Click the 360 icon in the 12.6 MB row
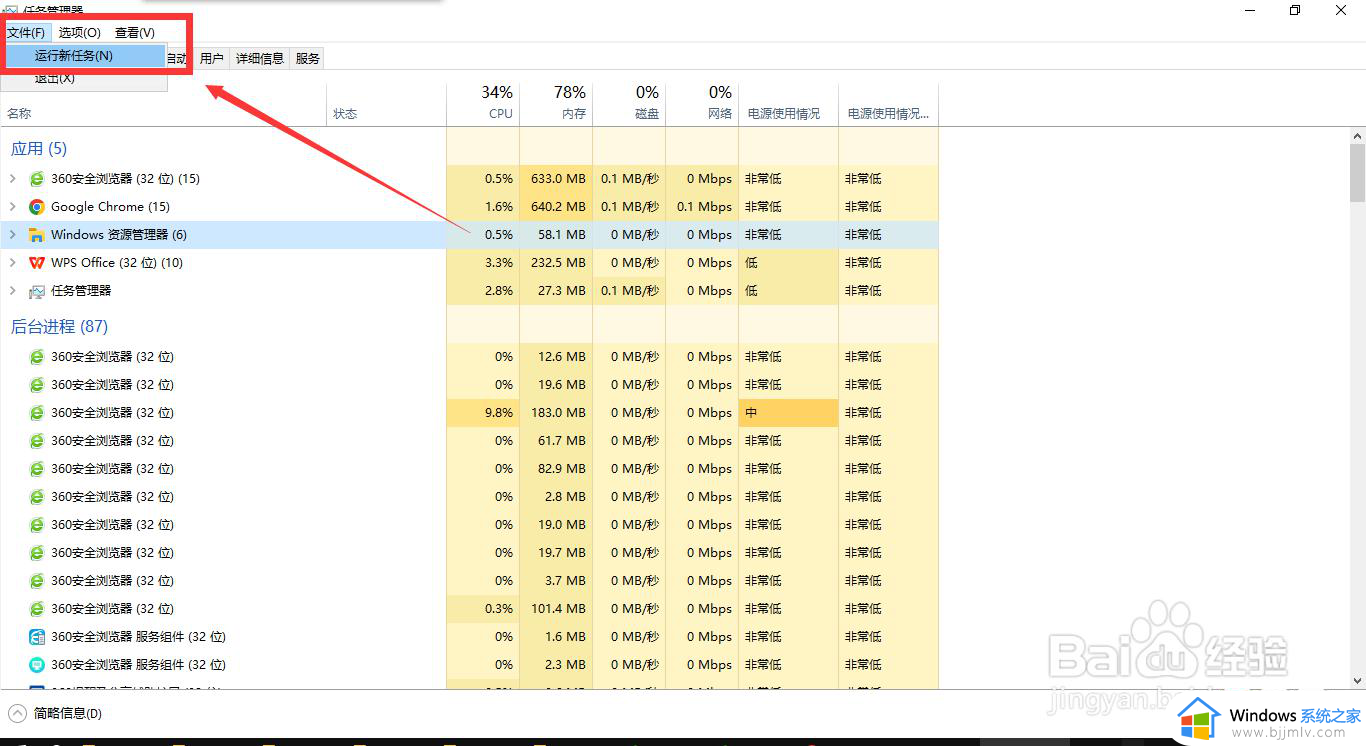 (37, 357)
